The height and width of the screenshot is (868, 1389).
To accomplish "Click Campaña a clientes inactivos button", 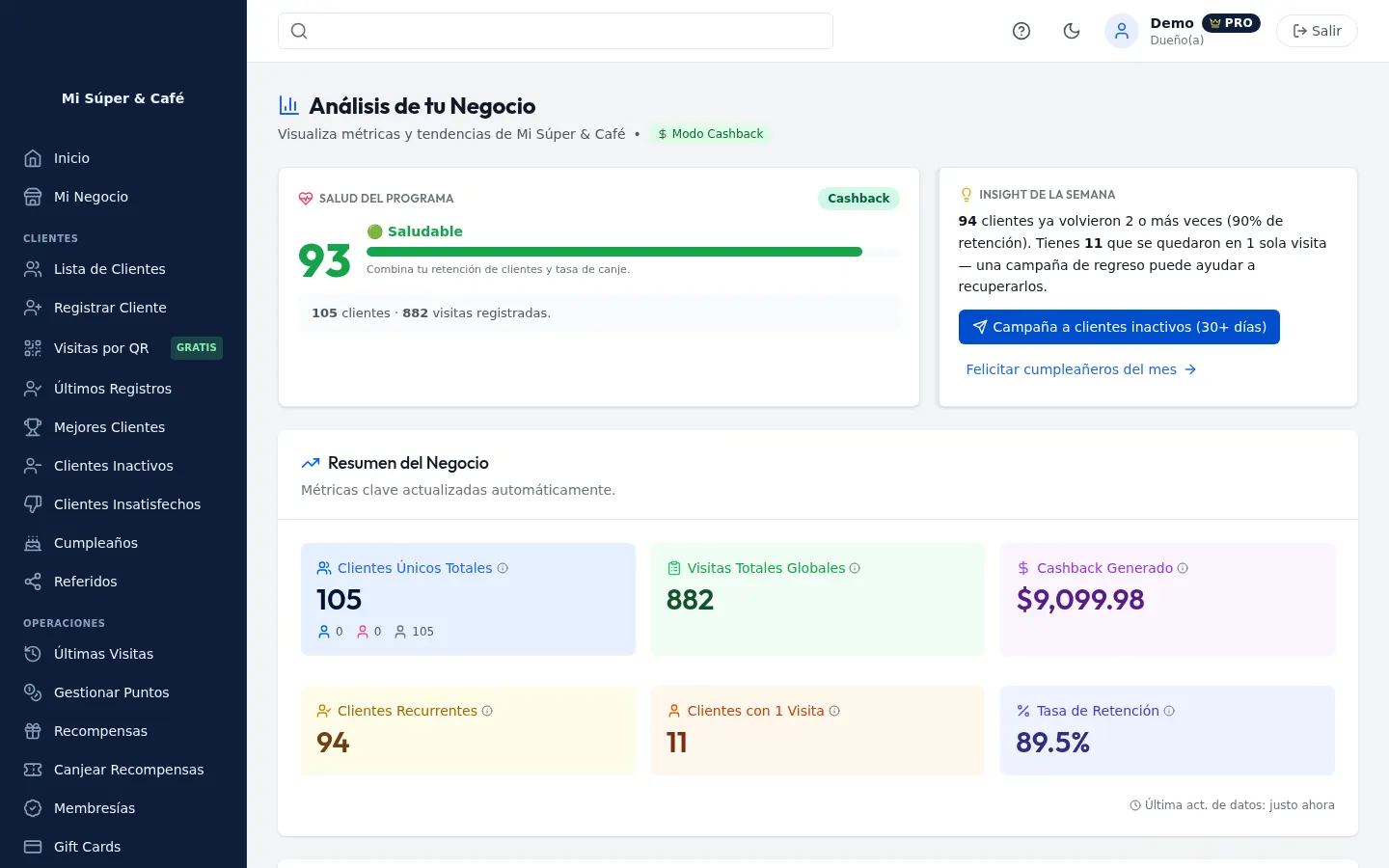I will click(1119, 327).
